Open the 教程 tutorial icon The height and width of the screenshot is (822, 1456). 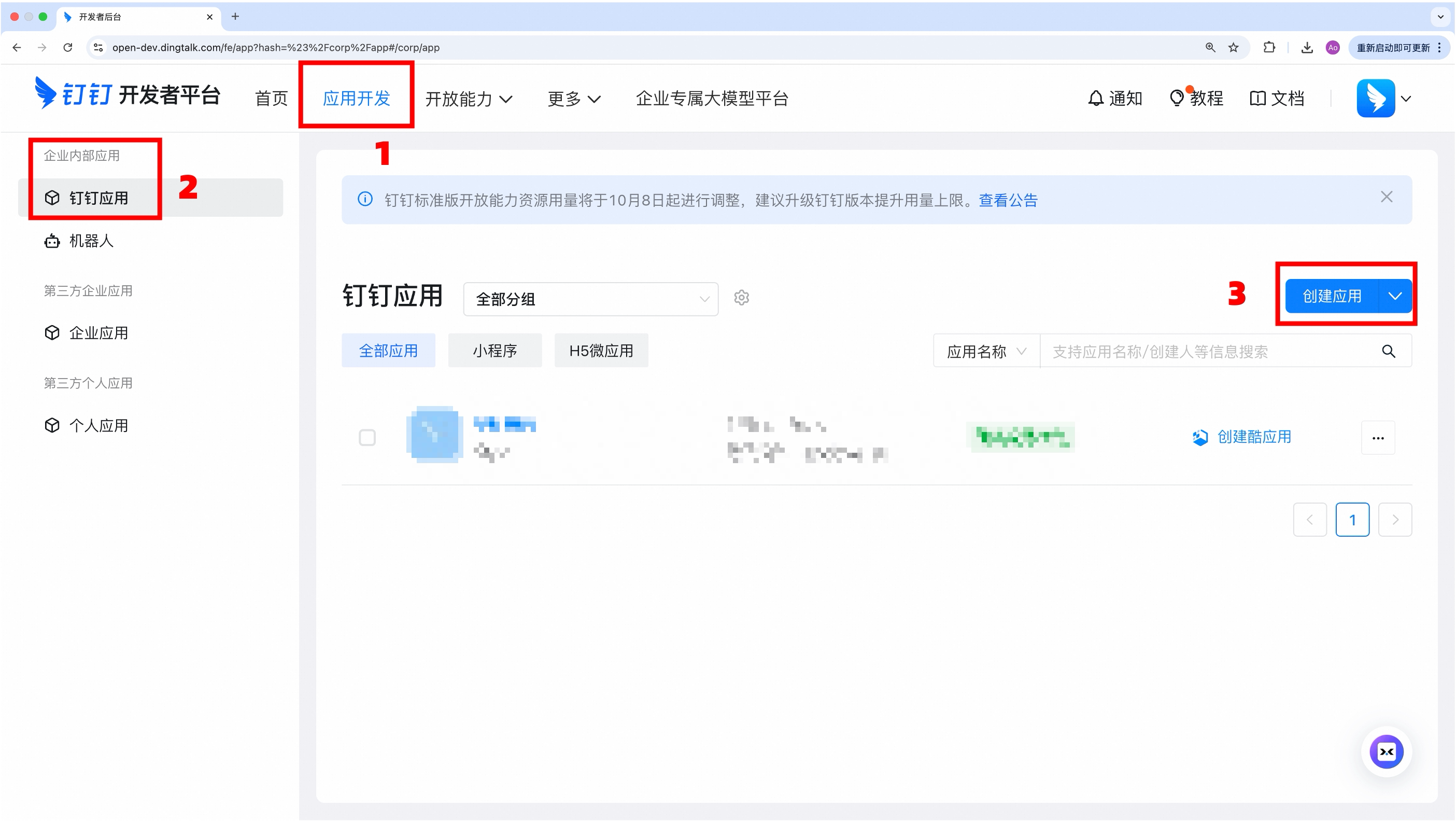pyautogui.click(x=1196, y=98)
